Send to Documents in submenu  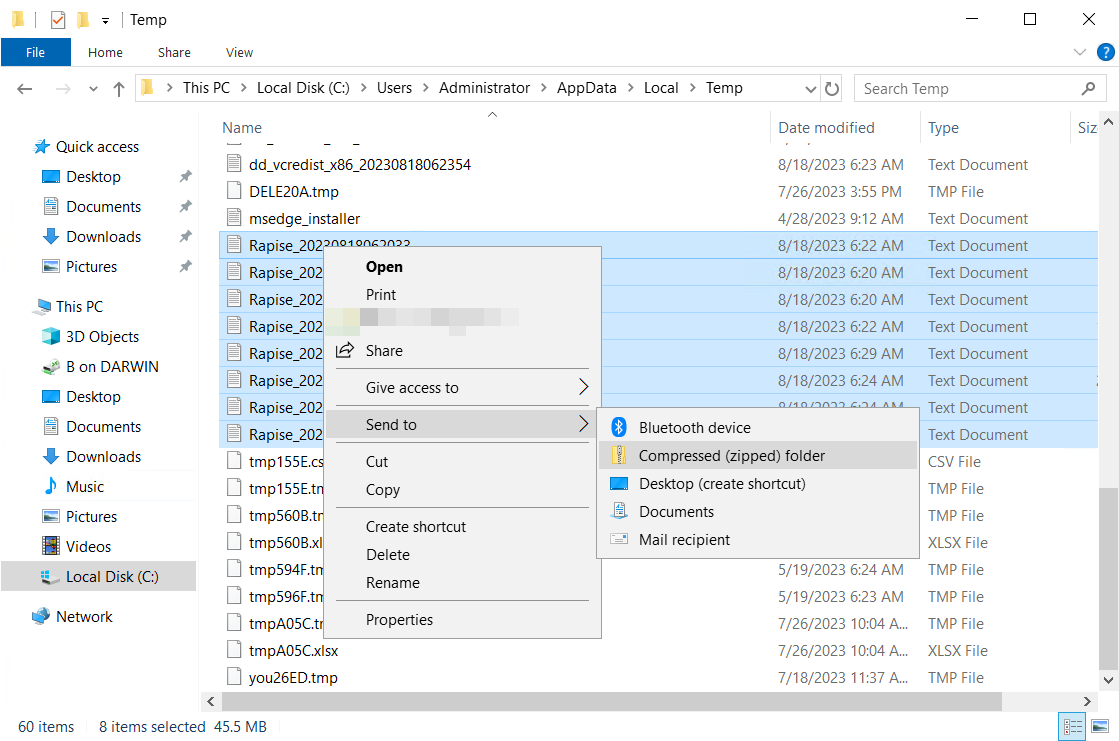point(758,512)
